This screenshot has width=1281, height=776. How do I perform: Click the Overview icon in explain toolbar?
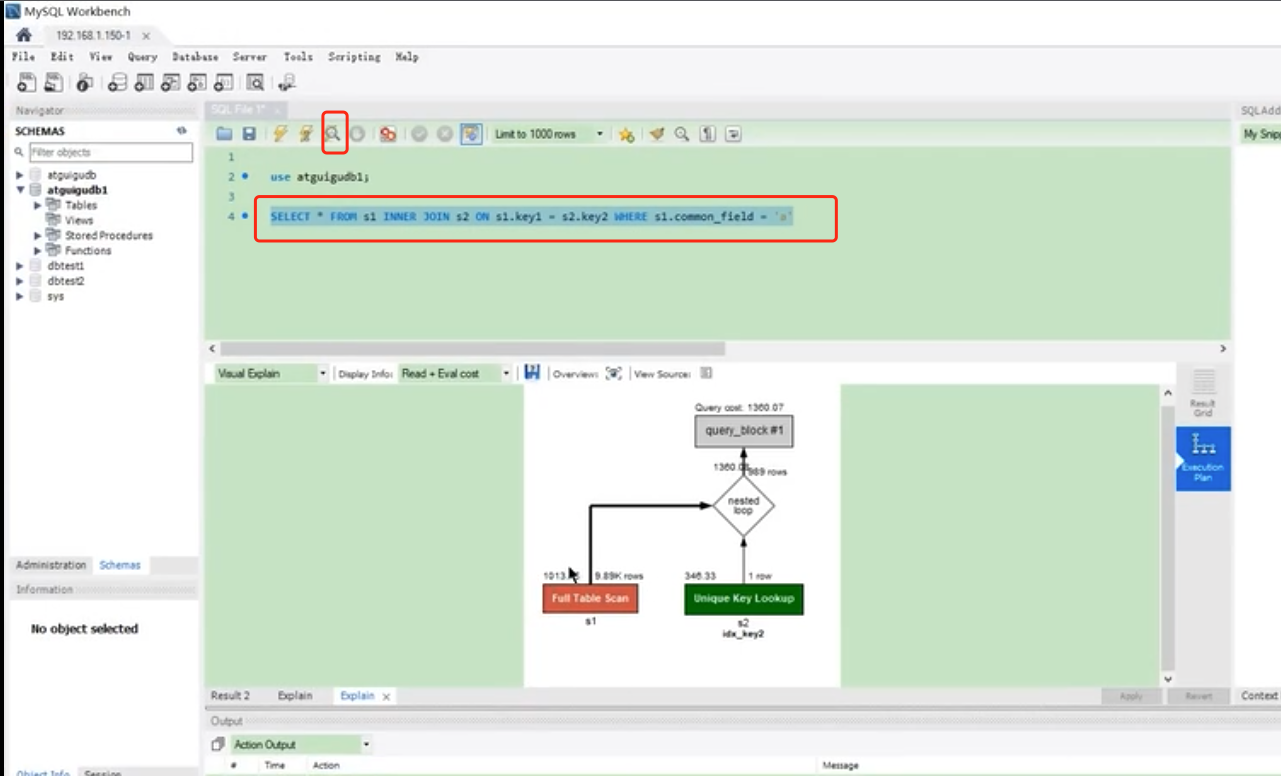click(x=614, y=373)
